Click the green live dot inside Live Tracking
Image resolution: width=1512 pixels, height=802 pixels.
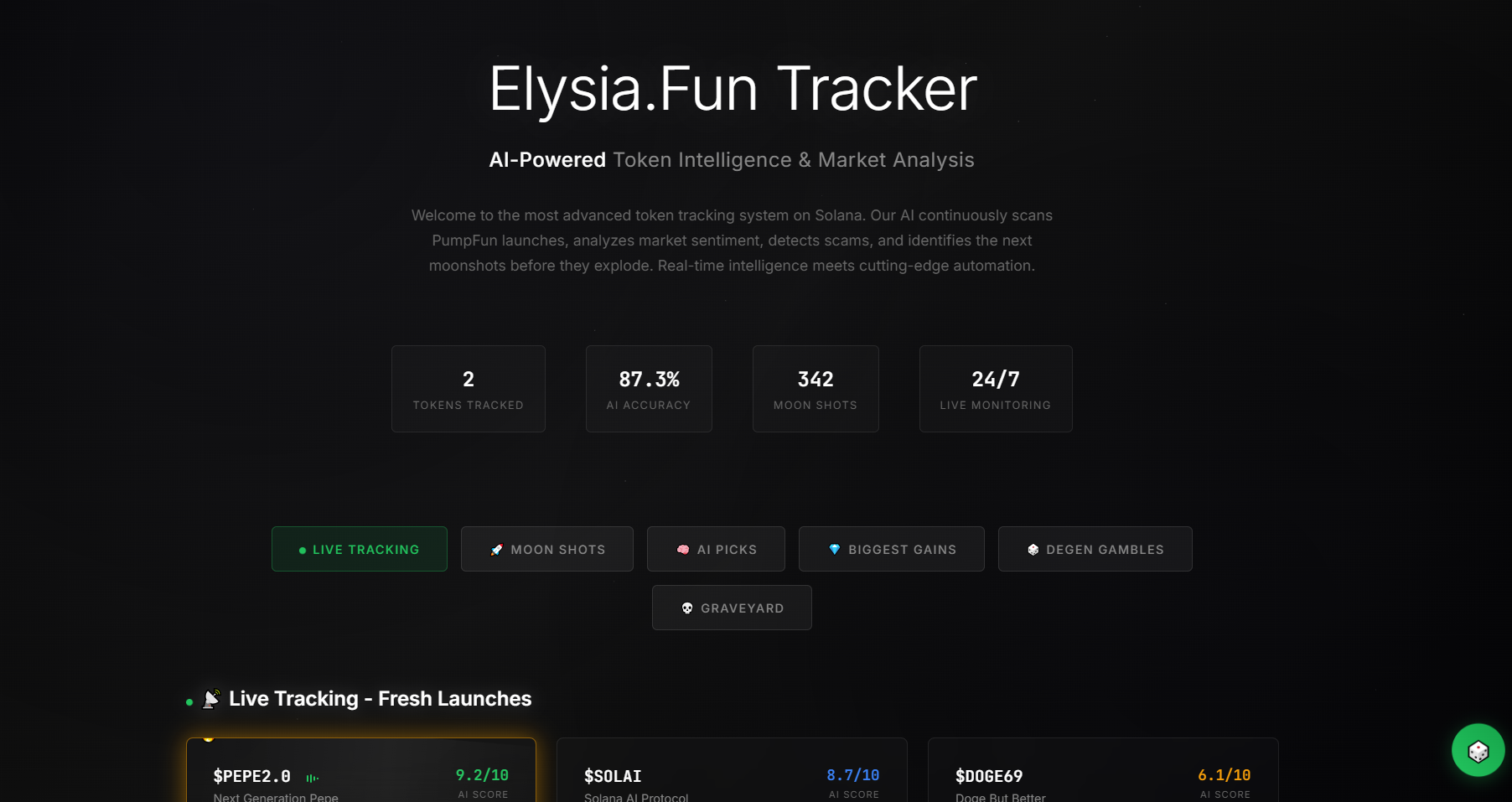pyautogui.click(x=301, y=550)
